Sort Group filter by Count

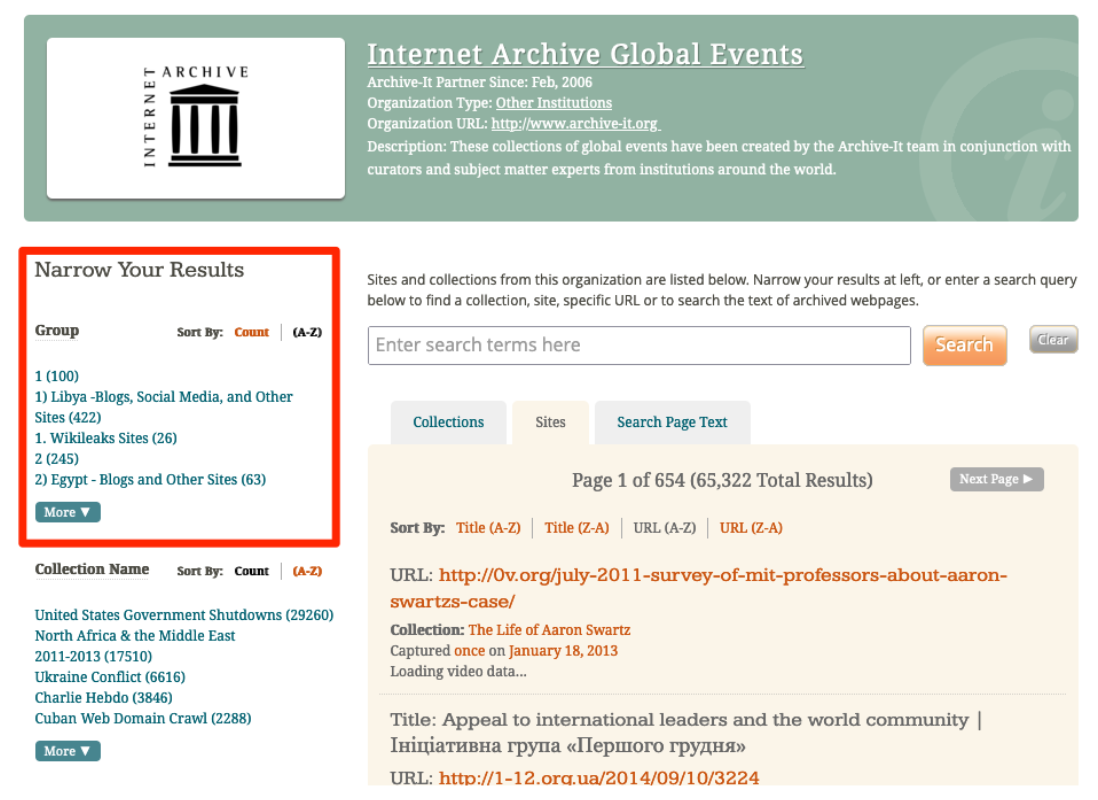click(251, 332)
